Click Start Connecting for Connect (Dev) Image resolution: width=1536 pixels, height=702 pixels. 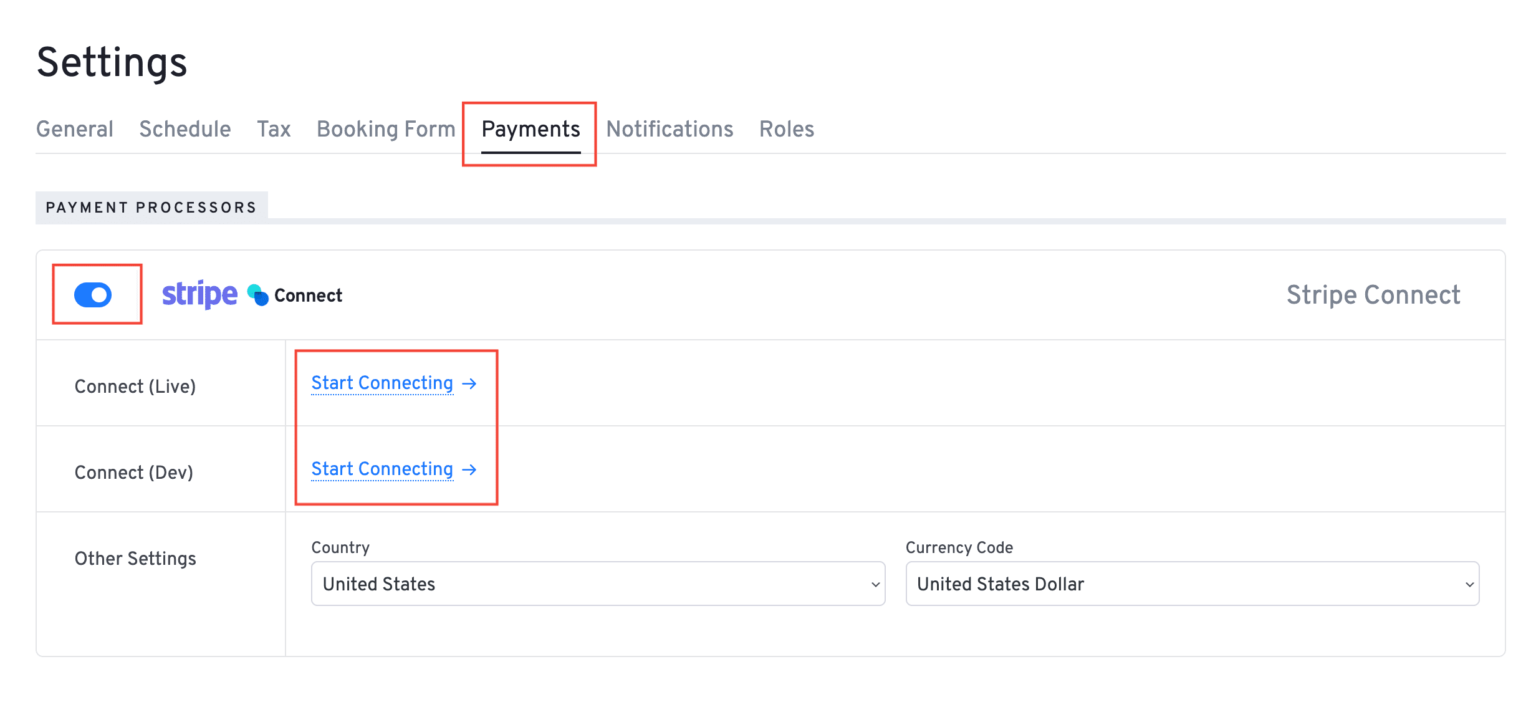[382, 469]
